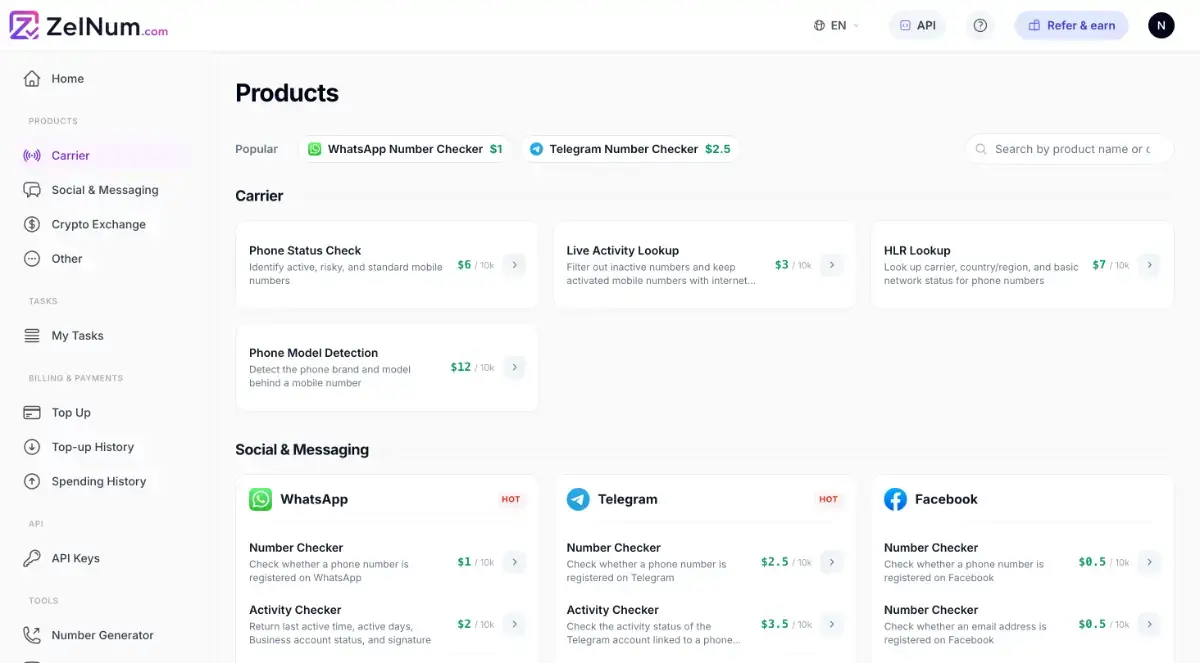Click the Telegram HOT badge
This screenshot has height=663, width=1200.
coord(828,499)
